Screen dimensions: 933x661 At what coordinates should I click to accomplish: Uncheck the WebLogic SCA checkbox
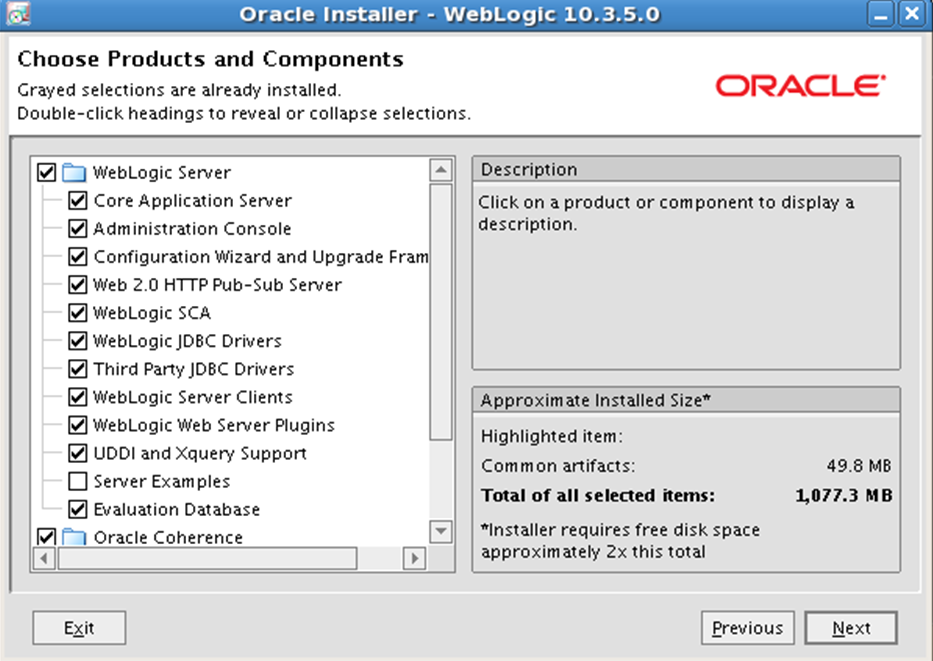[77, 312]
